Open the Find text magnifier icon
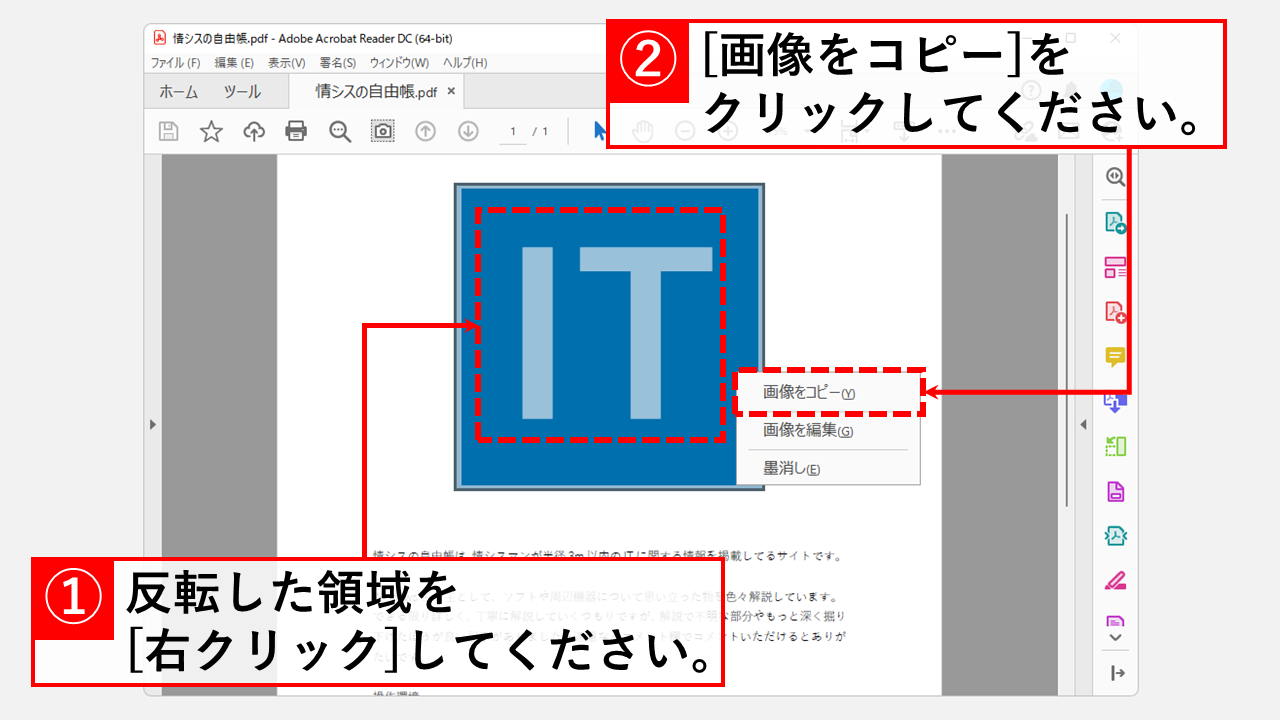 tap(340, 131)
